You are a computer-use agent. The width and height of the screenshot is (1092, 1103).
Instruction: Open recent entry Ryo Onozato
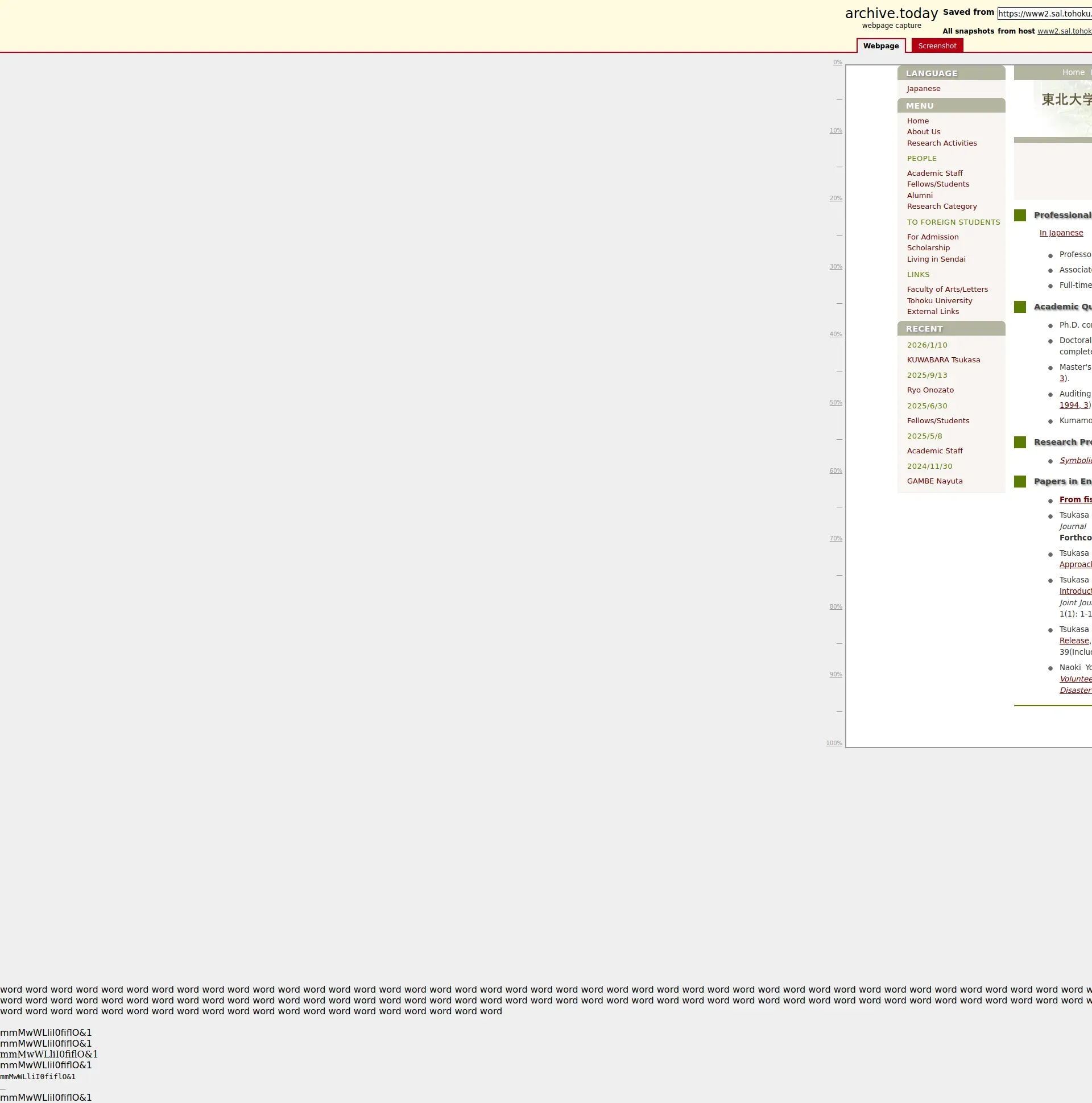click(930, 390)
